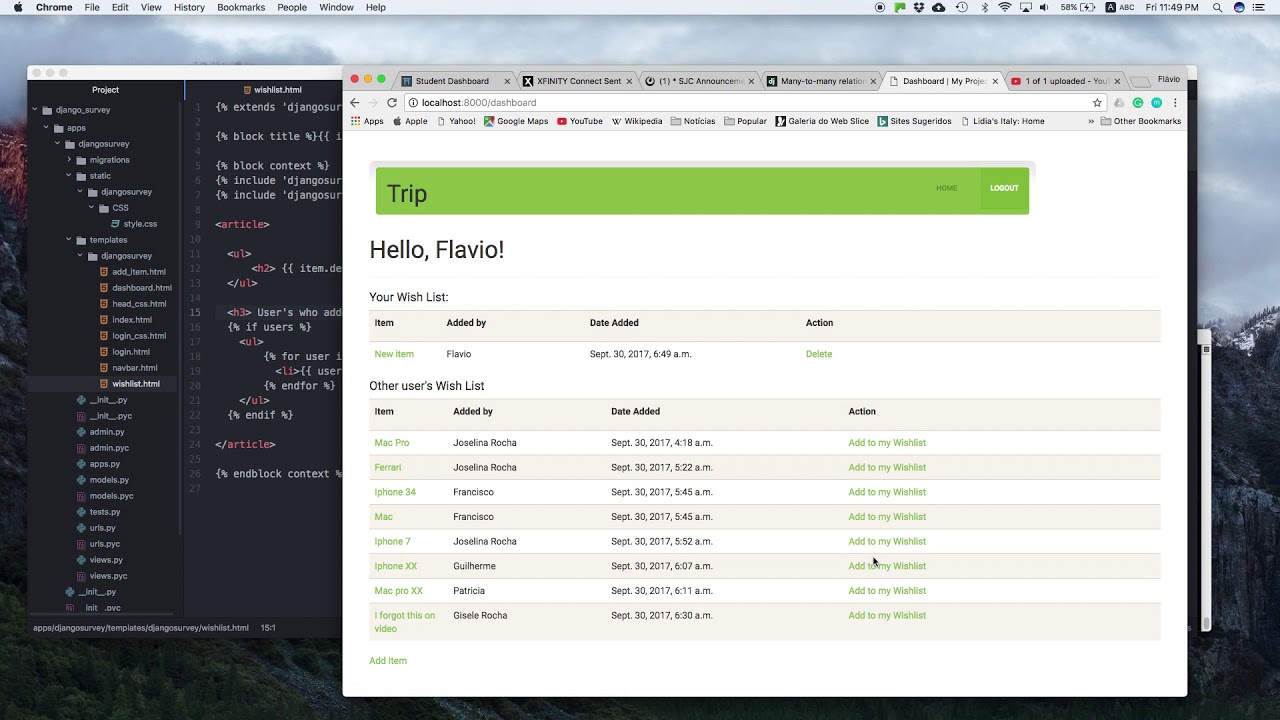Click the 15:1 cursor position status

(x=268, y=628)
